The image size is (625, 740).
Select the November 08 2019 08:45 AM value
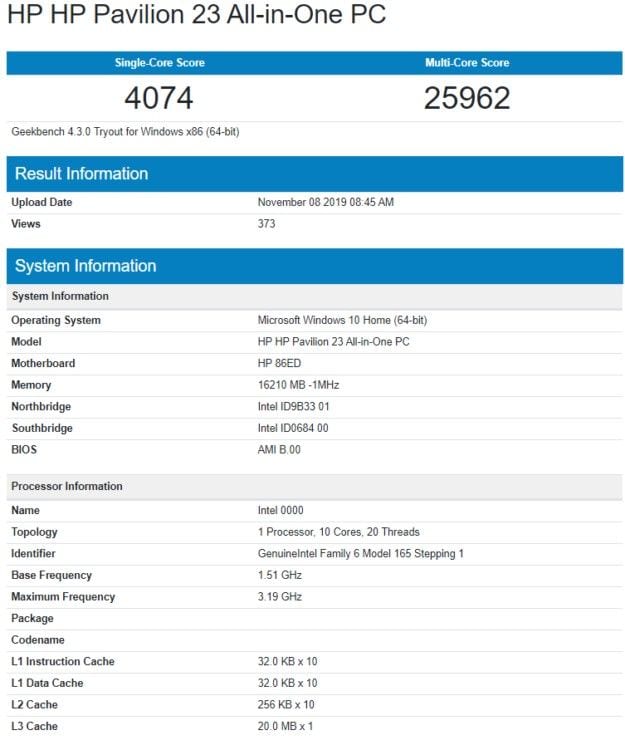tap(325, 202)
